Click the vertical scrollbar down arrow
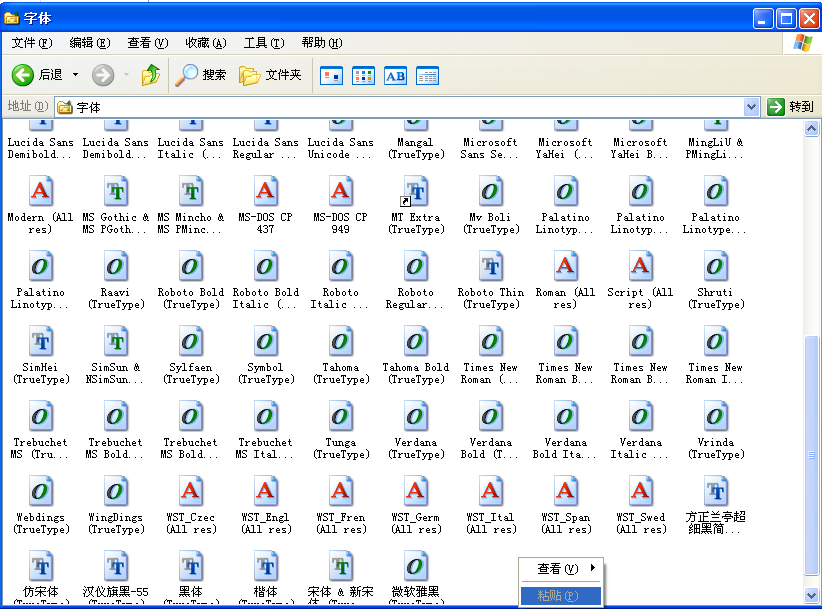The width and height of the screenshot is (822, 609). pos(811,595)
